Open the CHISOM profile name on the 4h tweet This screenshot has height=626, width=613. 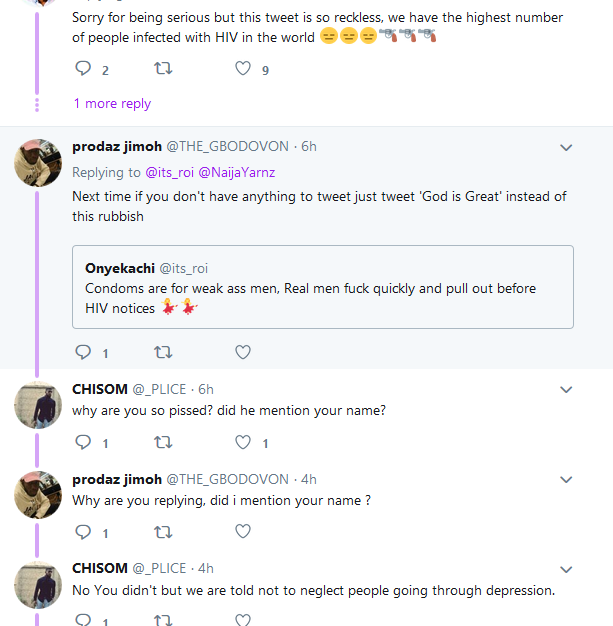[x=99, y=568]
